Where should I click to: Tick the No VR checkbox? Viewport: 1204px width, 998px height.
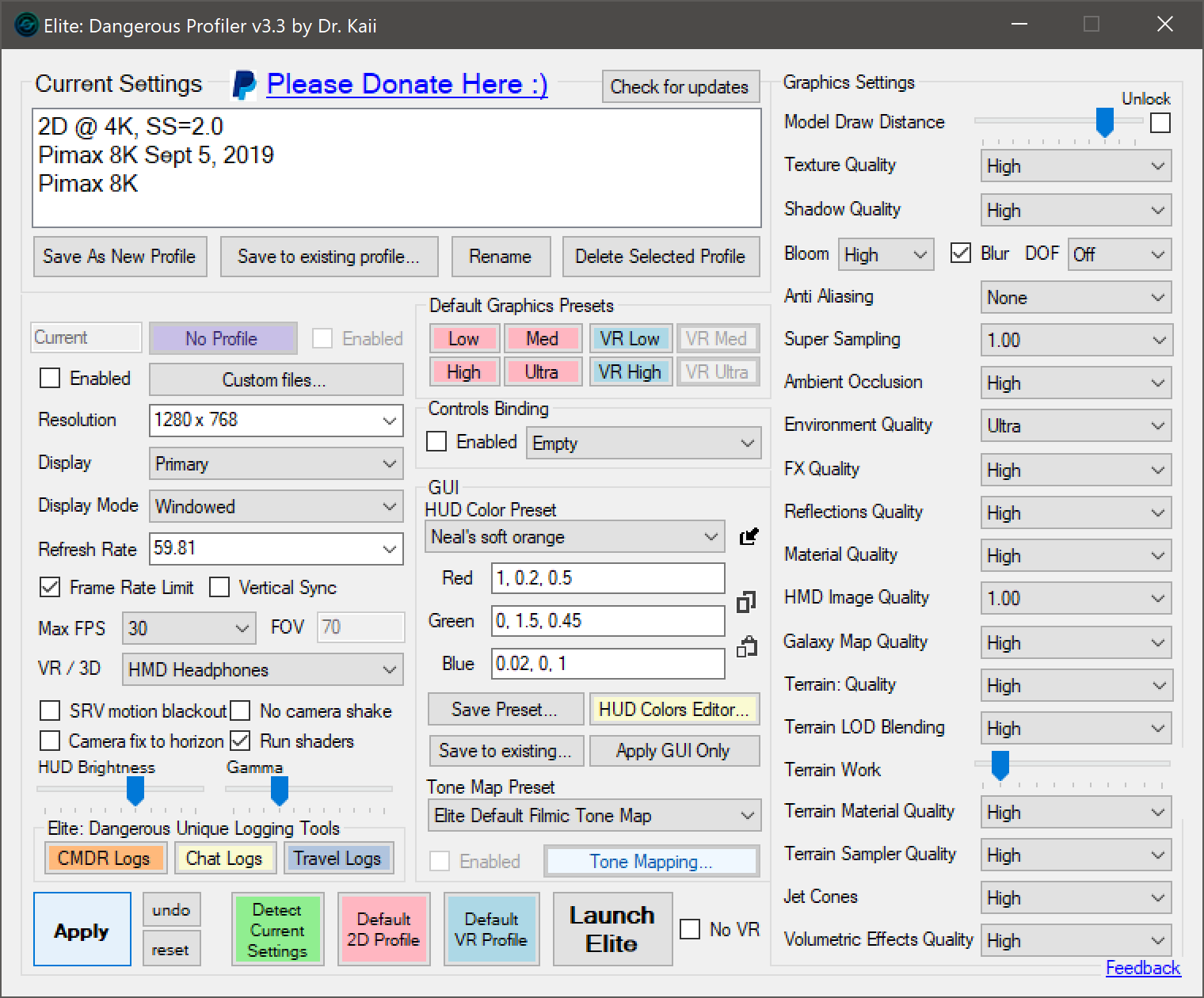click(x=691, y=929)
